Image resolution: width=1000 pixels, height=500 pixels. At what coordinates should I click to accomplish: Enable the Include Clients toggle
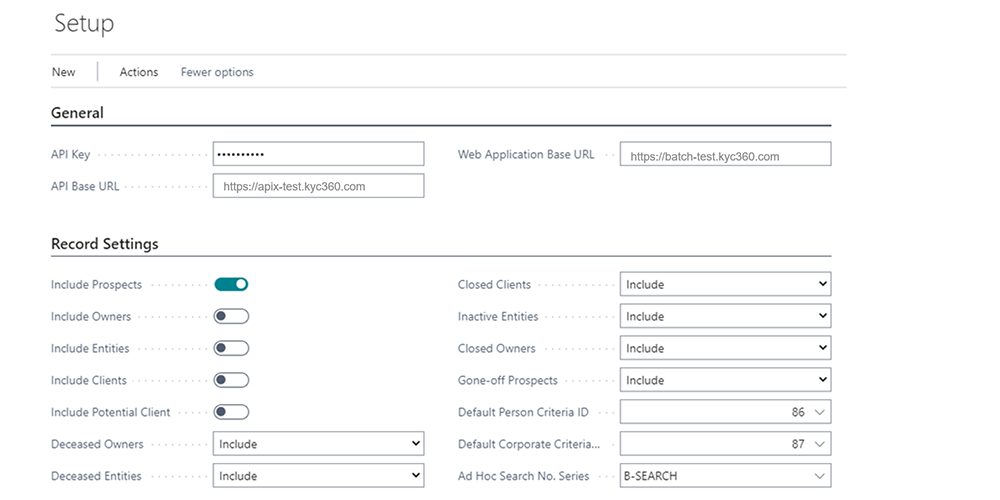[x=231, y=380]
